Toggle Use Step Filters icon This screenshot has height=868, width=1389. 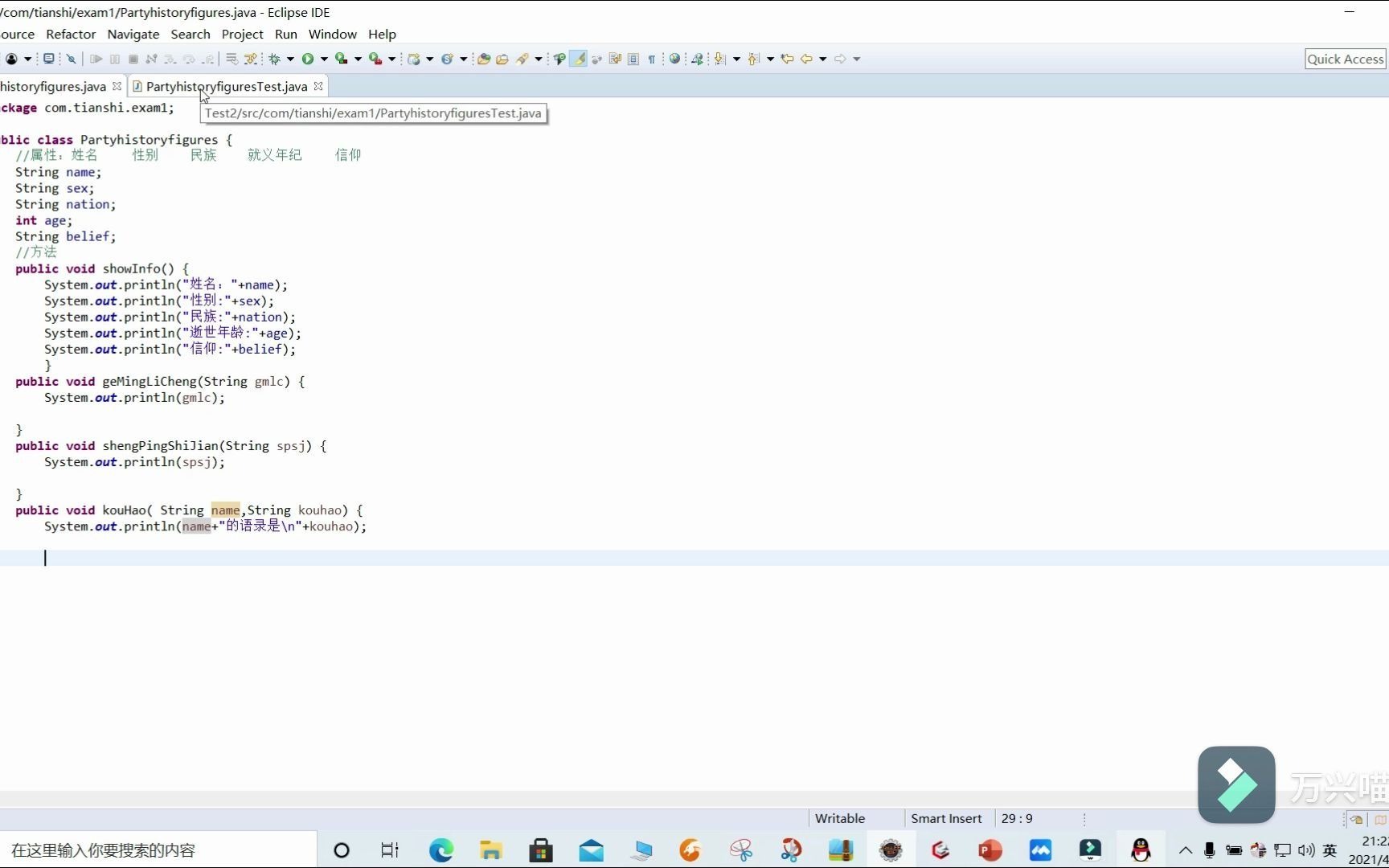(x=251, y=59)
